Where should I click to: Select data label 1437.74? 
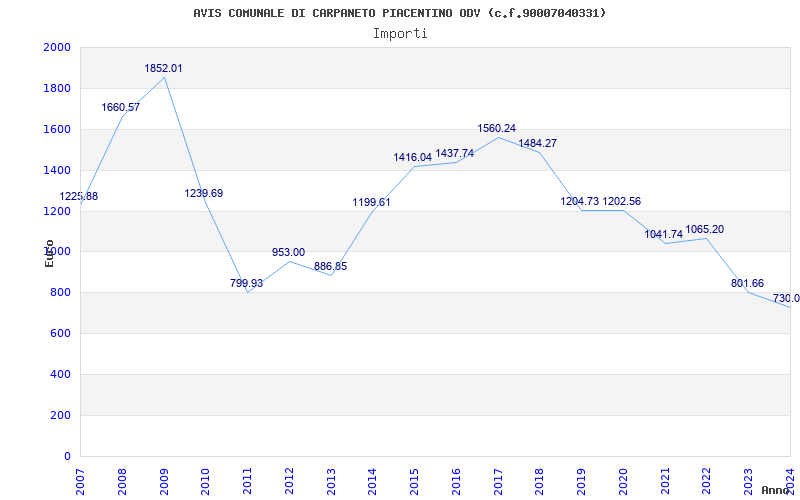pyautogui.click(x=455, y=154)
